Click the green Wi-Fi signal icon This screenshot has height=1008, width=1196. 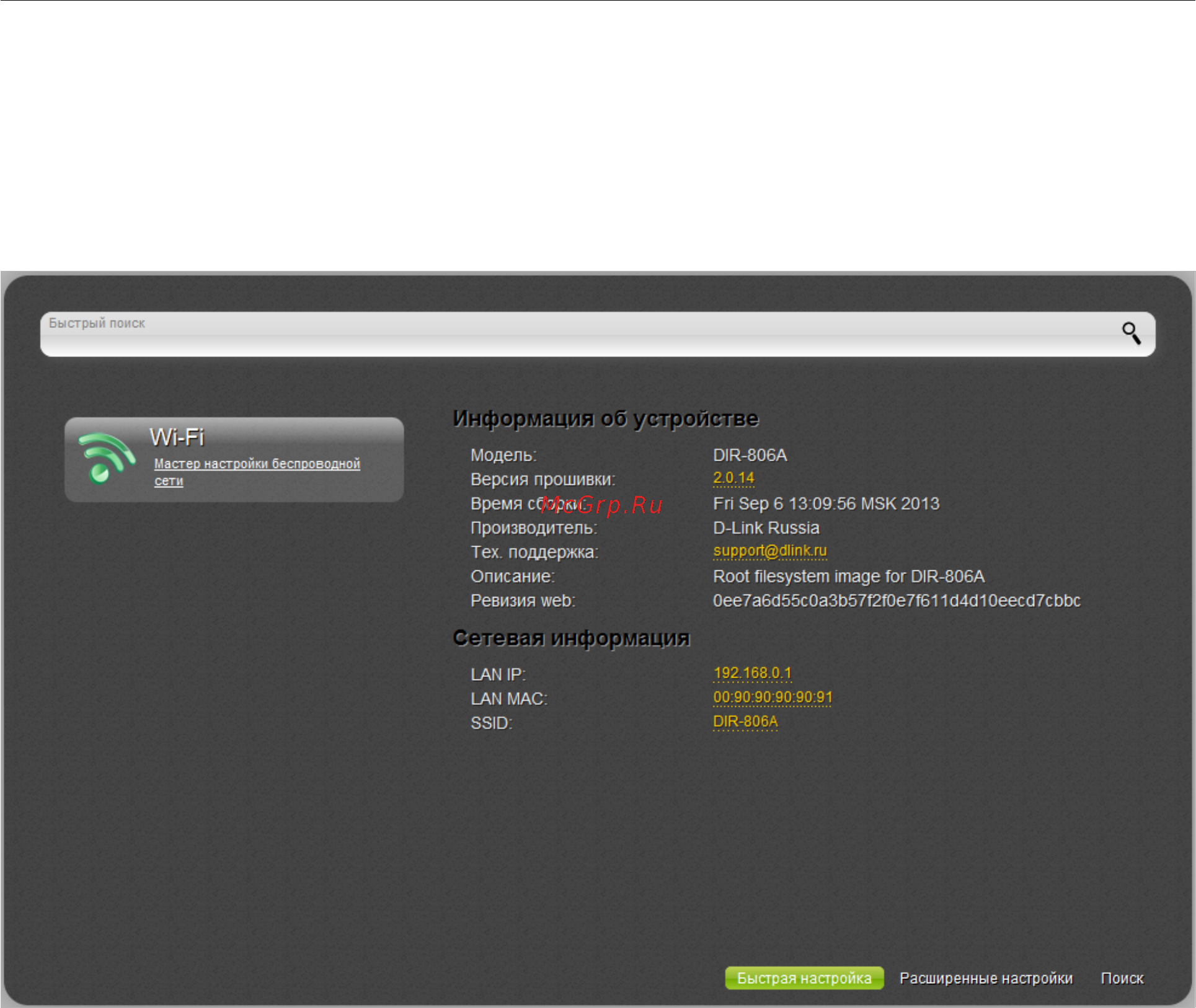click(x=106, y=458)
